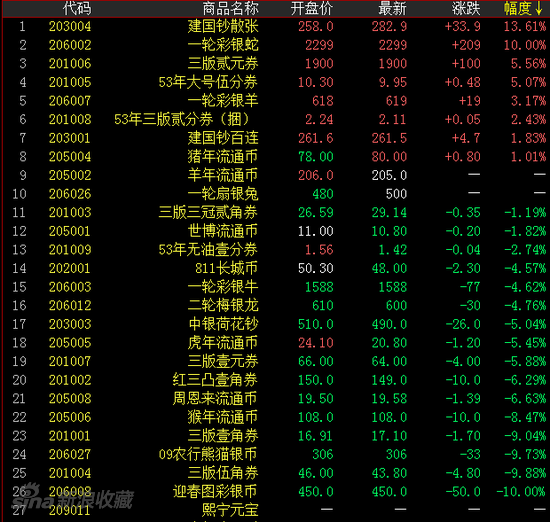This screenshot has width=550, height=522.
Task: Click code 206002
Action: pos(70,45)
